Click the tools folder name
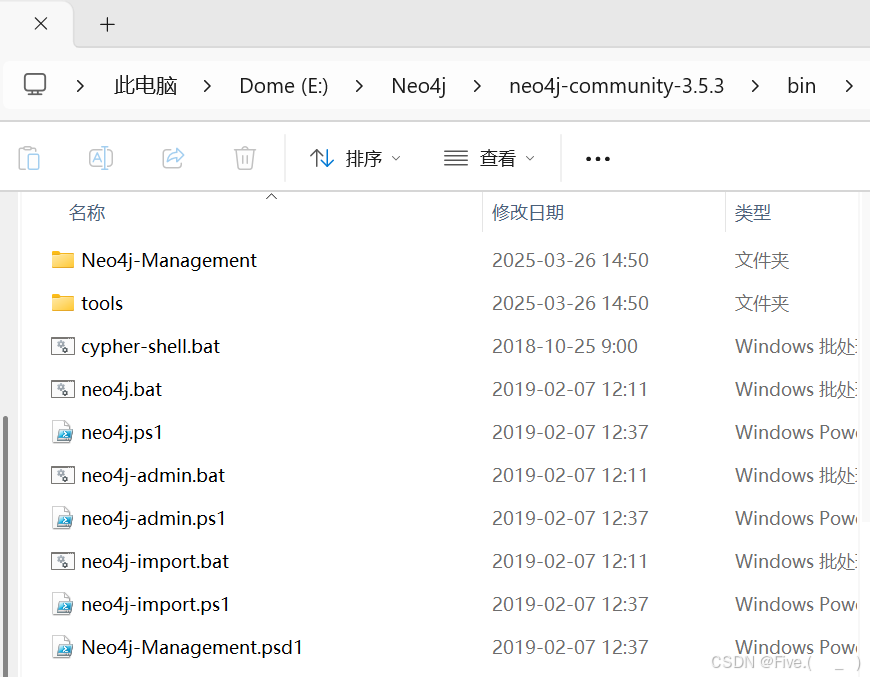Screen dimensions: 870x677 coord(102,304)
